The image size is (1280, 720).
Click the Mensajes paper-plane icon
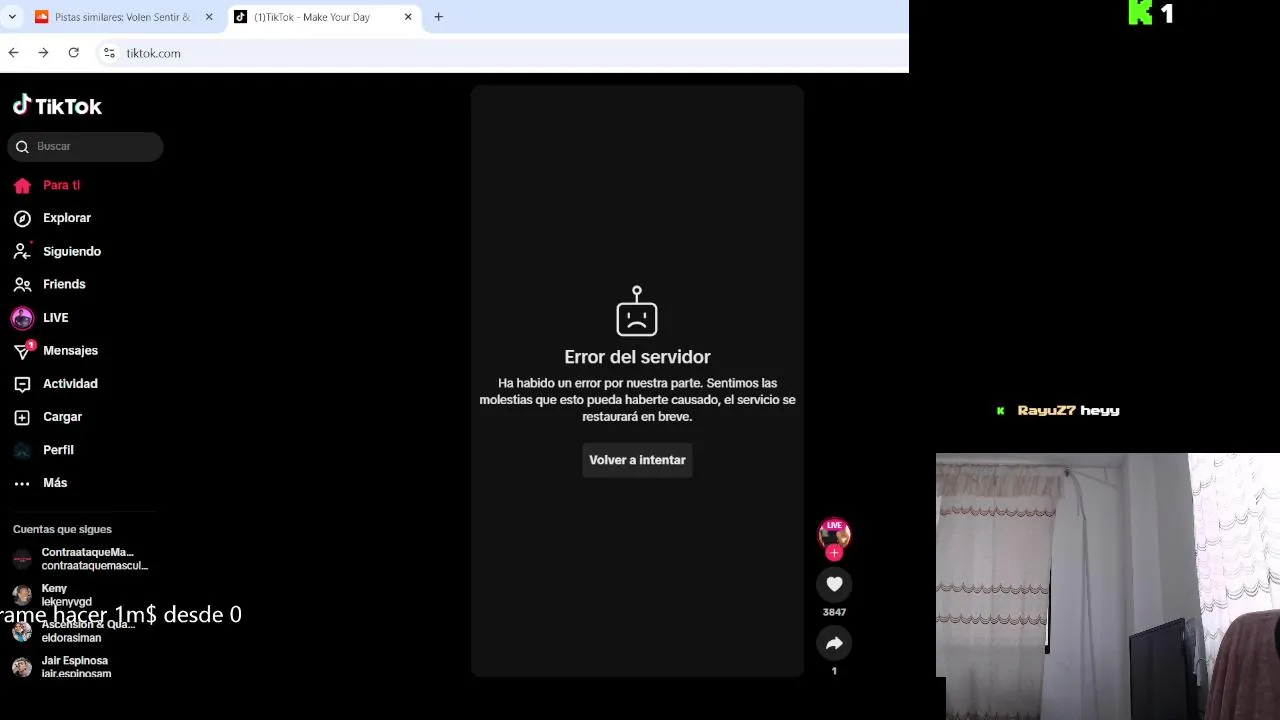coord(22,351)
